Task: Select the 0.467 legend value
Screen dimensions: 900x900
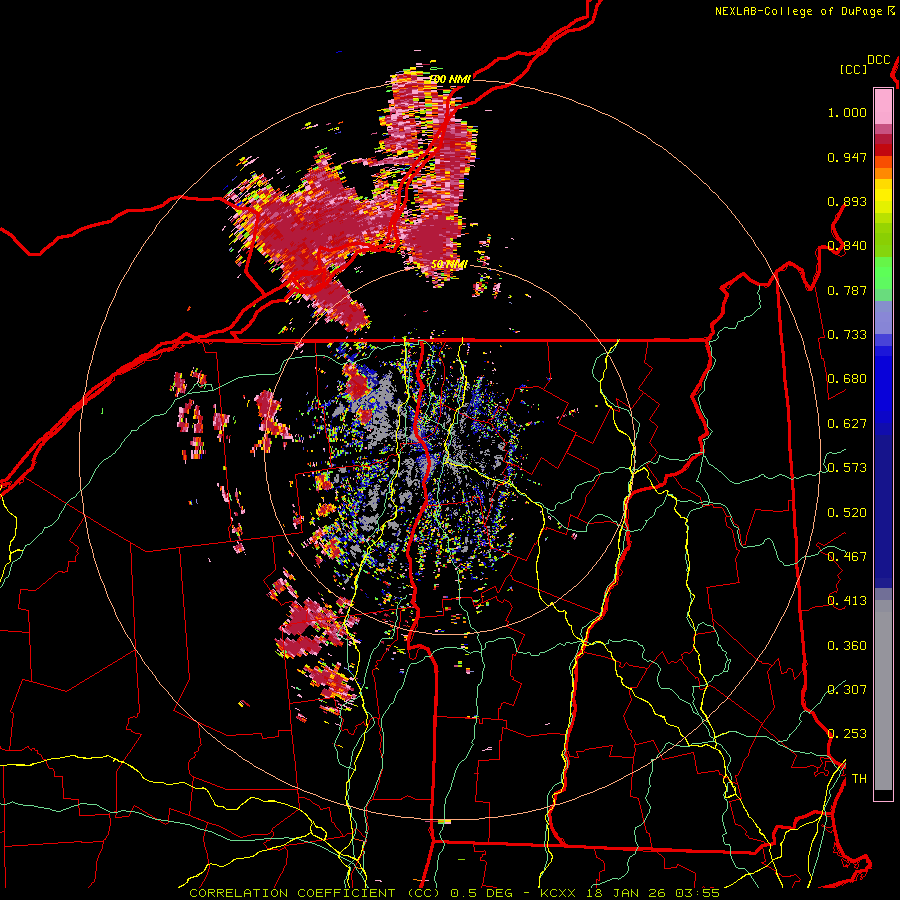Action: point(847,557)
